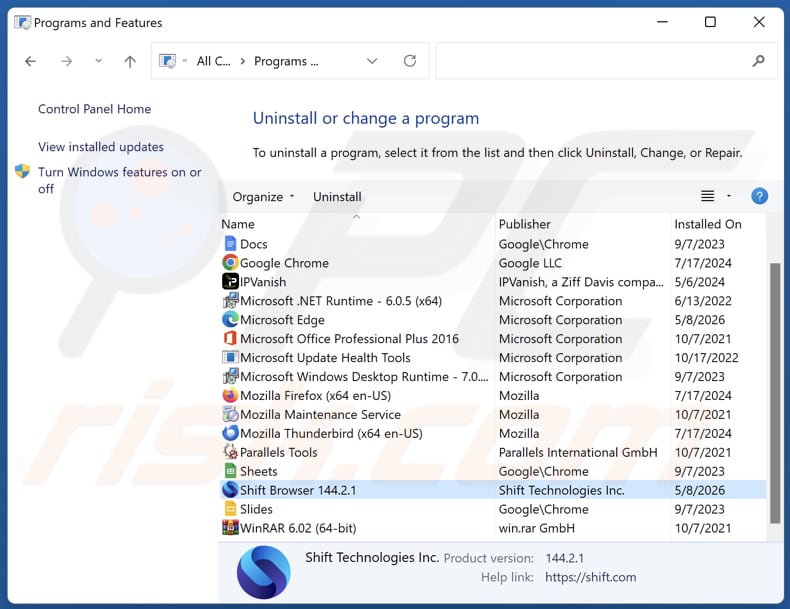Go forward with the forward arrow
790x609 pixels.
click(67, 61)
